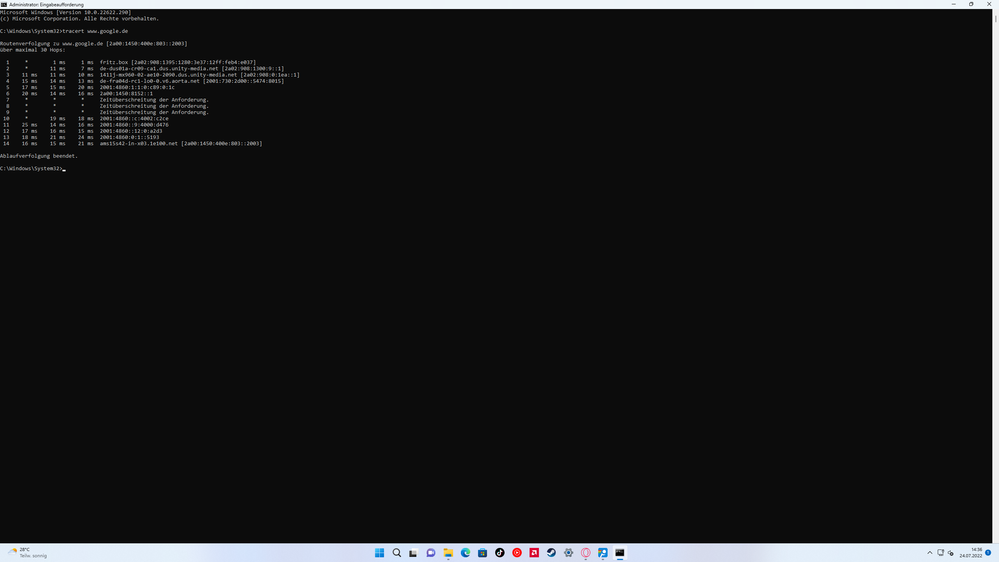Expand hidden system tray icons chevron
This screenshot has height=562, width=999.
[930, 552]
